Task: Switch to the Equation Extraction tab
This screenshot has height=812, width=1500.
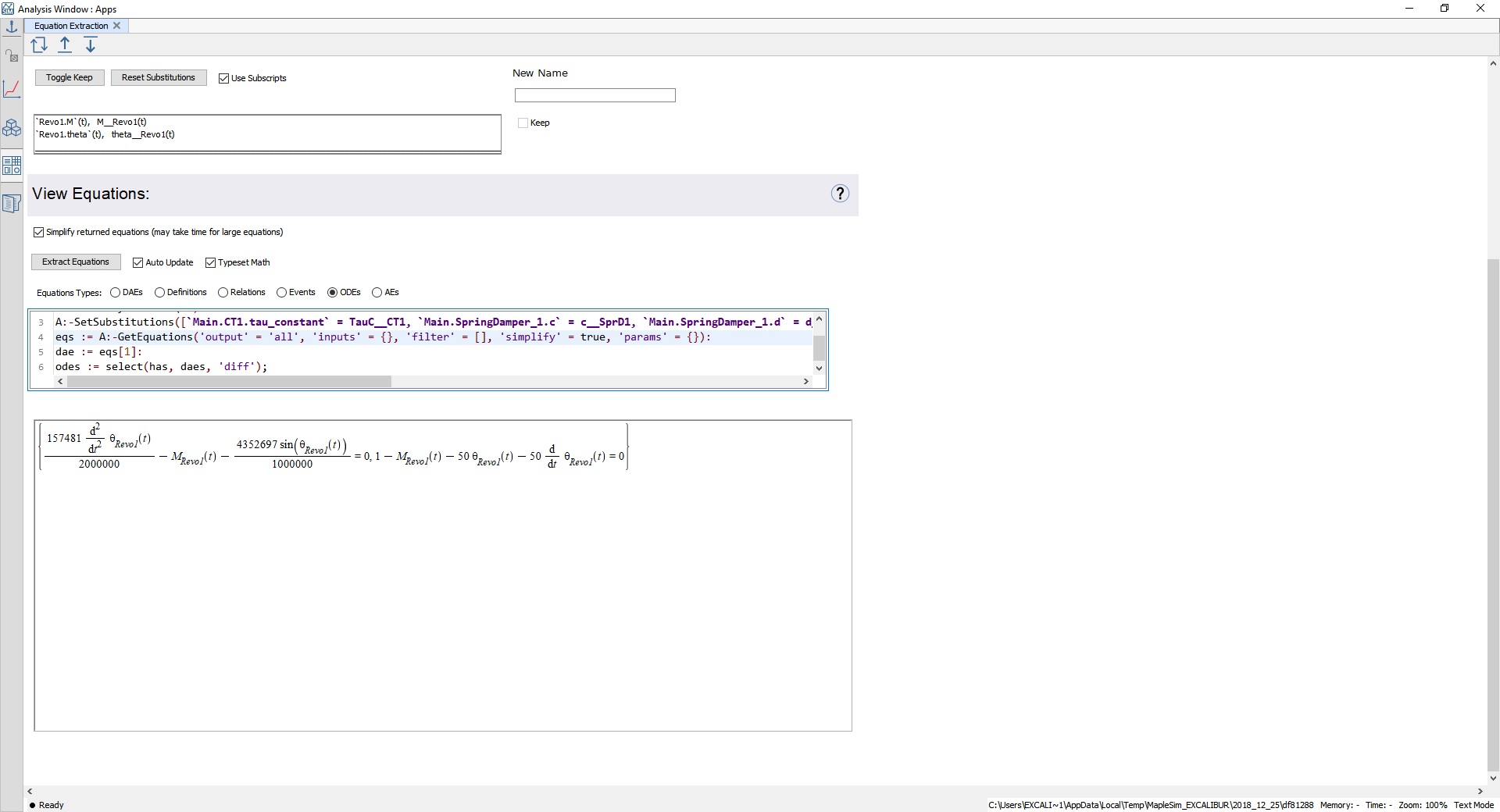Action: (71, 26)
